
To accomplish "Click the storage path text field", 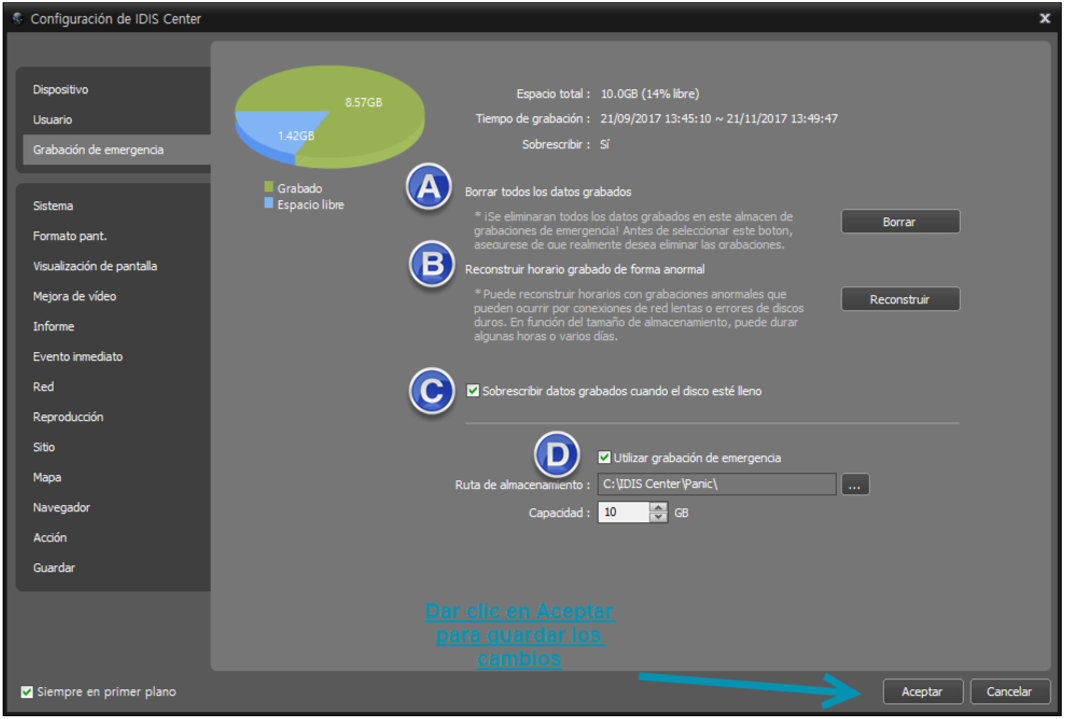I will click(x=717, y=485).
